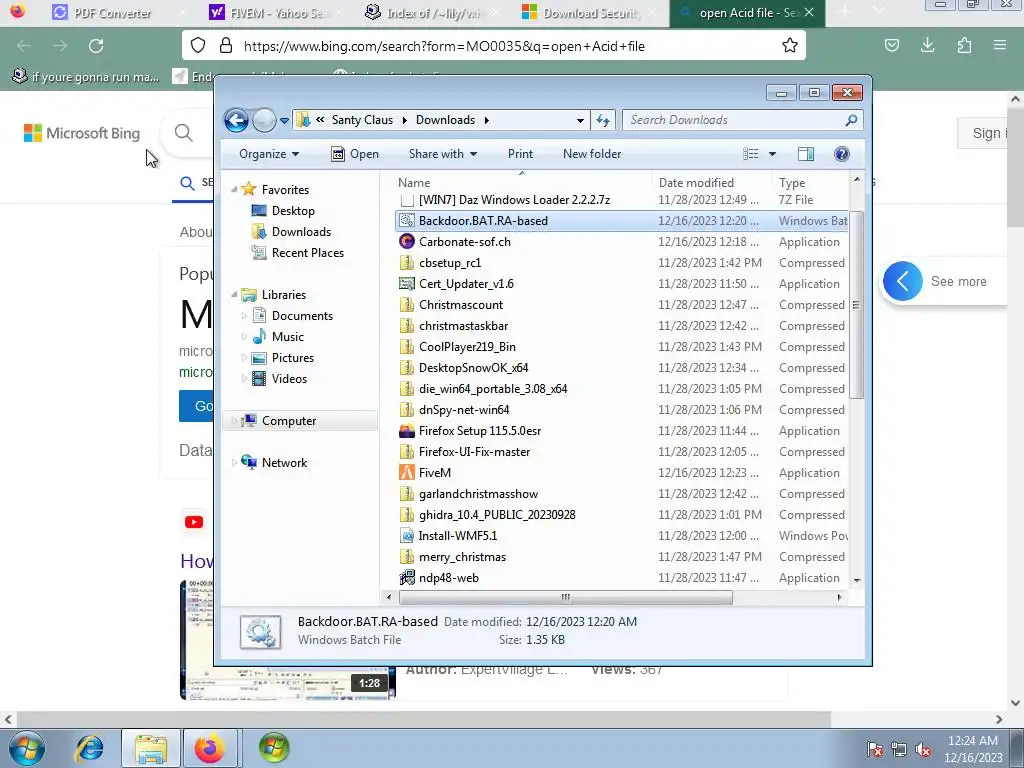The width and height of the screenshot is (1024, 768).
Task: Click the FiveM application icon
Action: [x=407, y=473]
